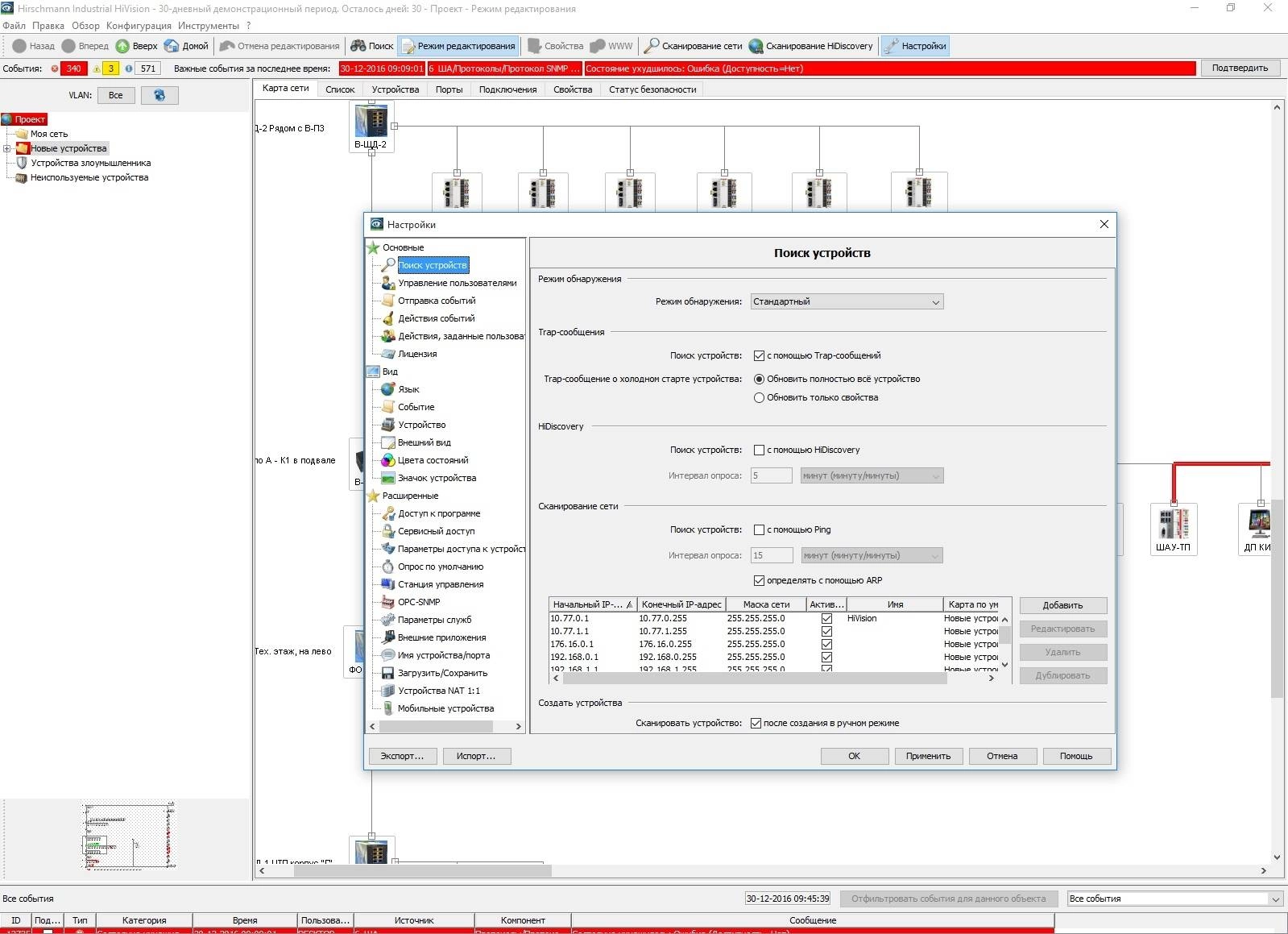This screenshot has height=934, width=1288.
Task: Open Внешние приложения settings item
Action: (441, 637)
